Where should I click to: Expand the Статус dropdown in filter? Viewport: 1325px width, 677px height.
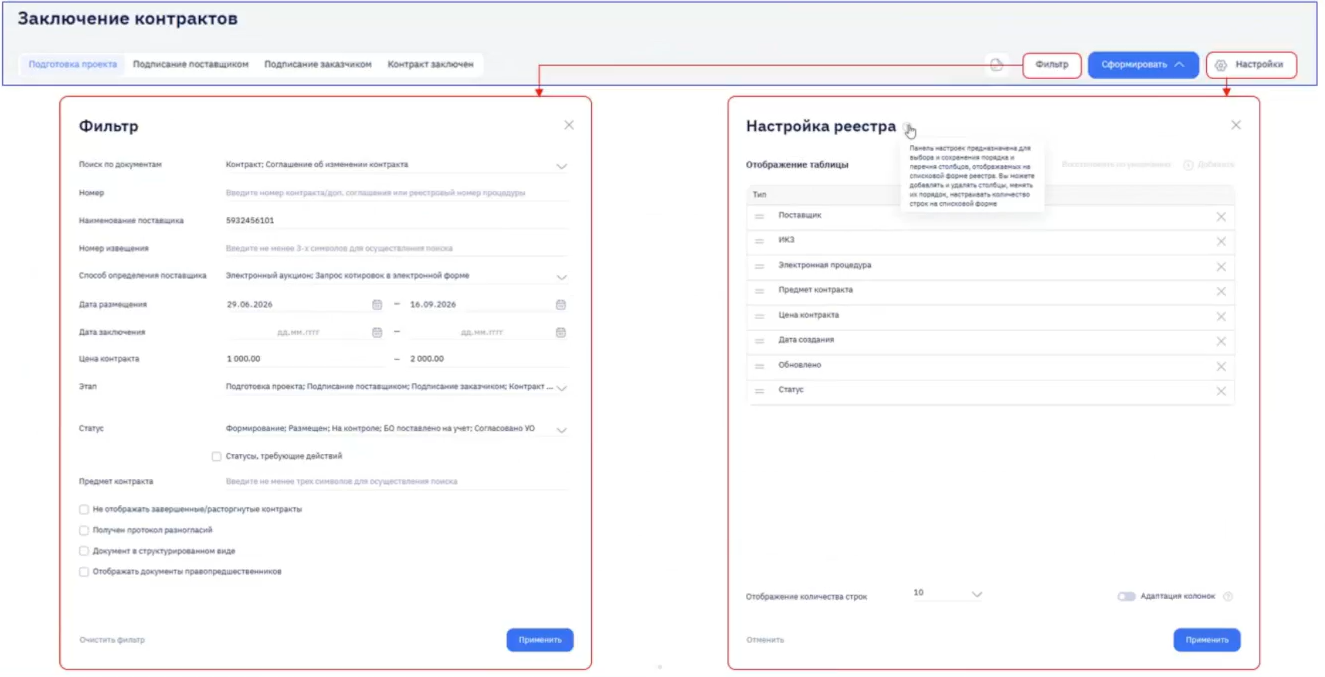(561, 431)
